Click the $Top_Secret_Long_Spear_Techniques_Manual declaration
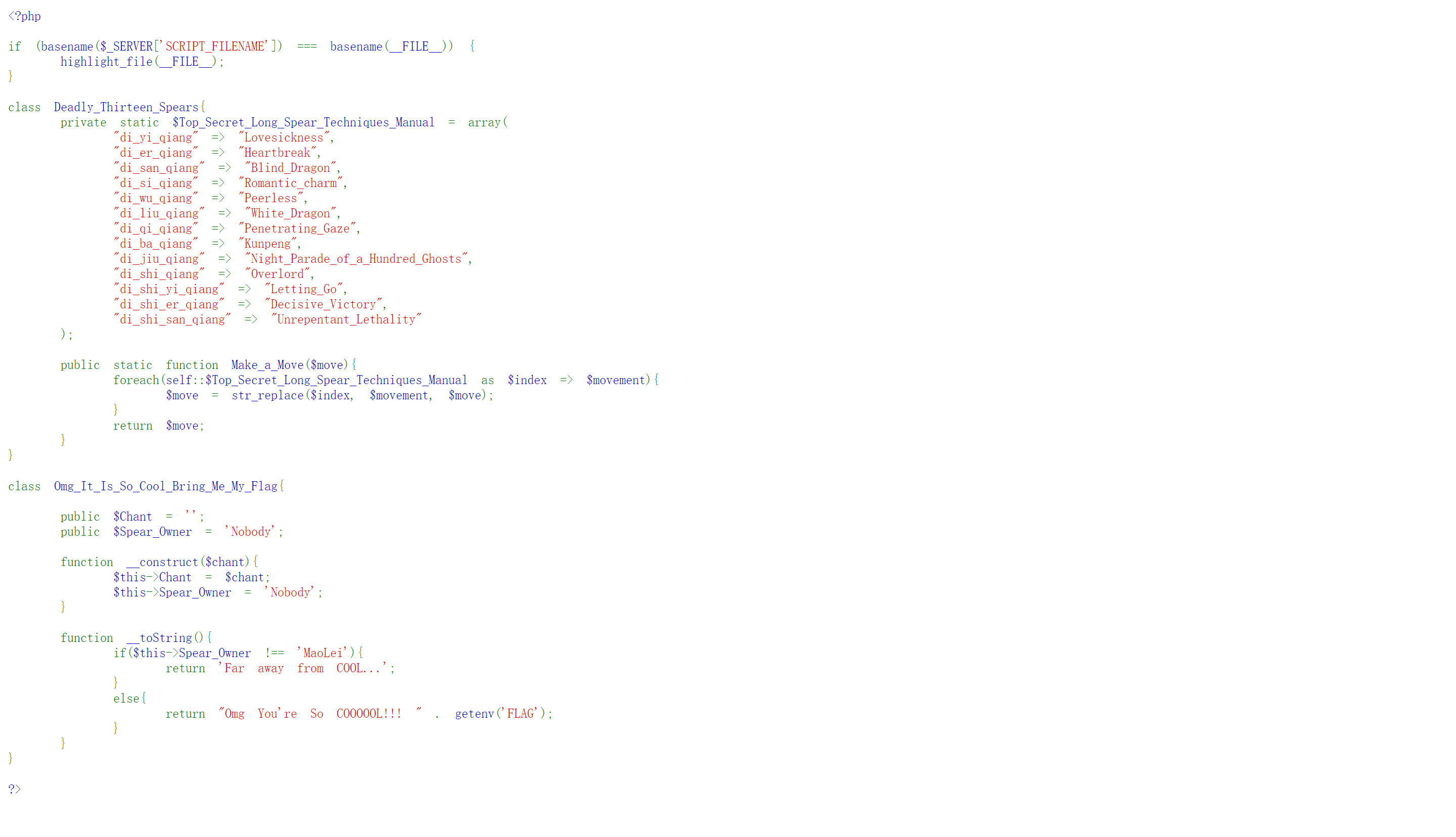The image size is (1456, 837). [x=303, y=122]
